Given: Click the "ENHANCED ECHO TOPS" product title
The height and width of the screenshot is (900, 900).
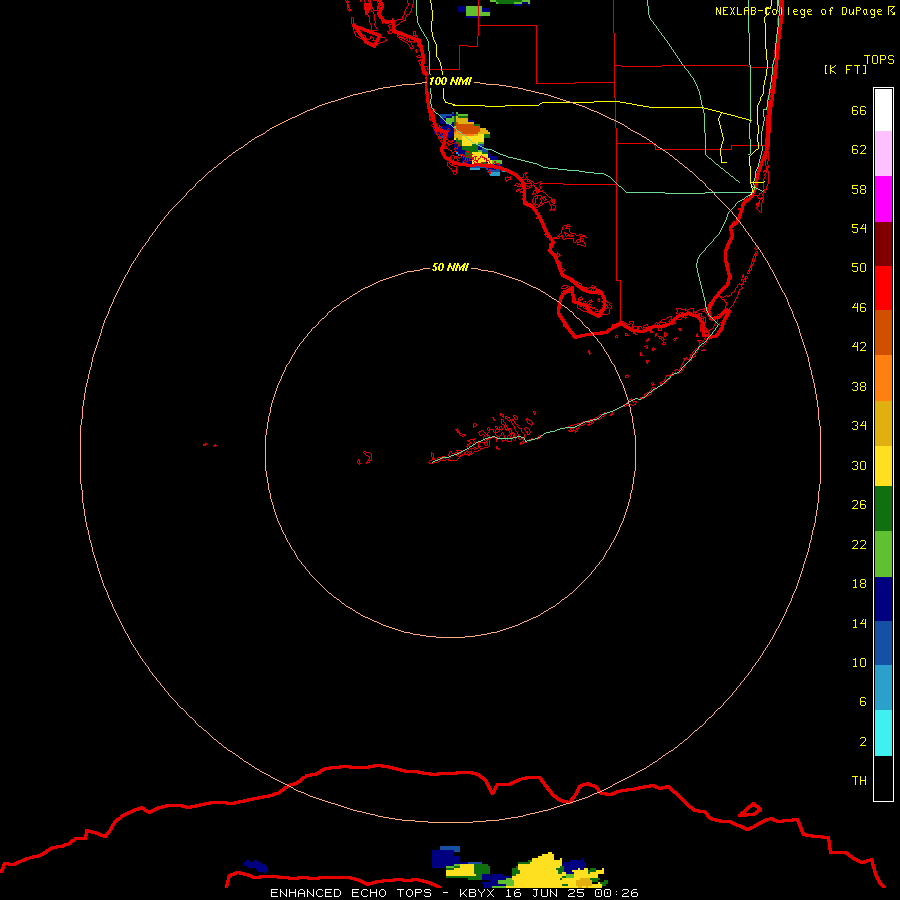Looking at the screenshot, I should tap(351, 893).
